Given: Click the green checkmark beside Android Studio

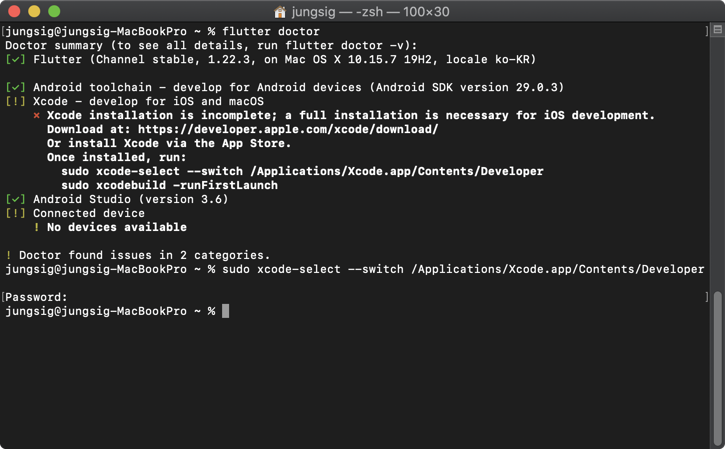Looking at the screenshot, I should pos(15,199).
